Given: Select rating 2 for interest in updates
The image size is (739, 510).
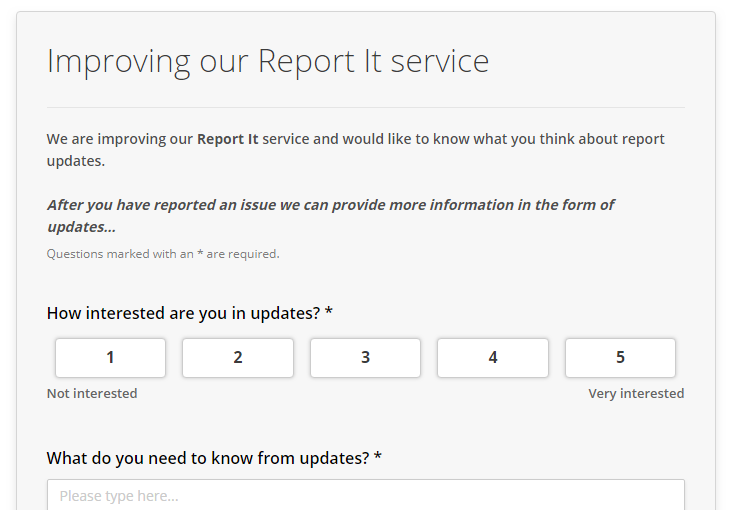Looking at the screenshot, I should [x=238, y=357].
